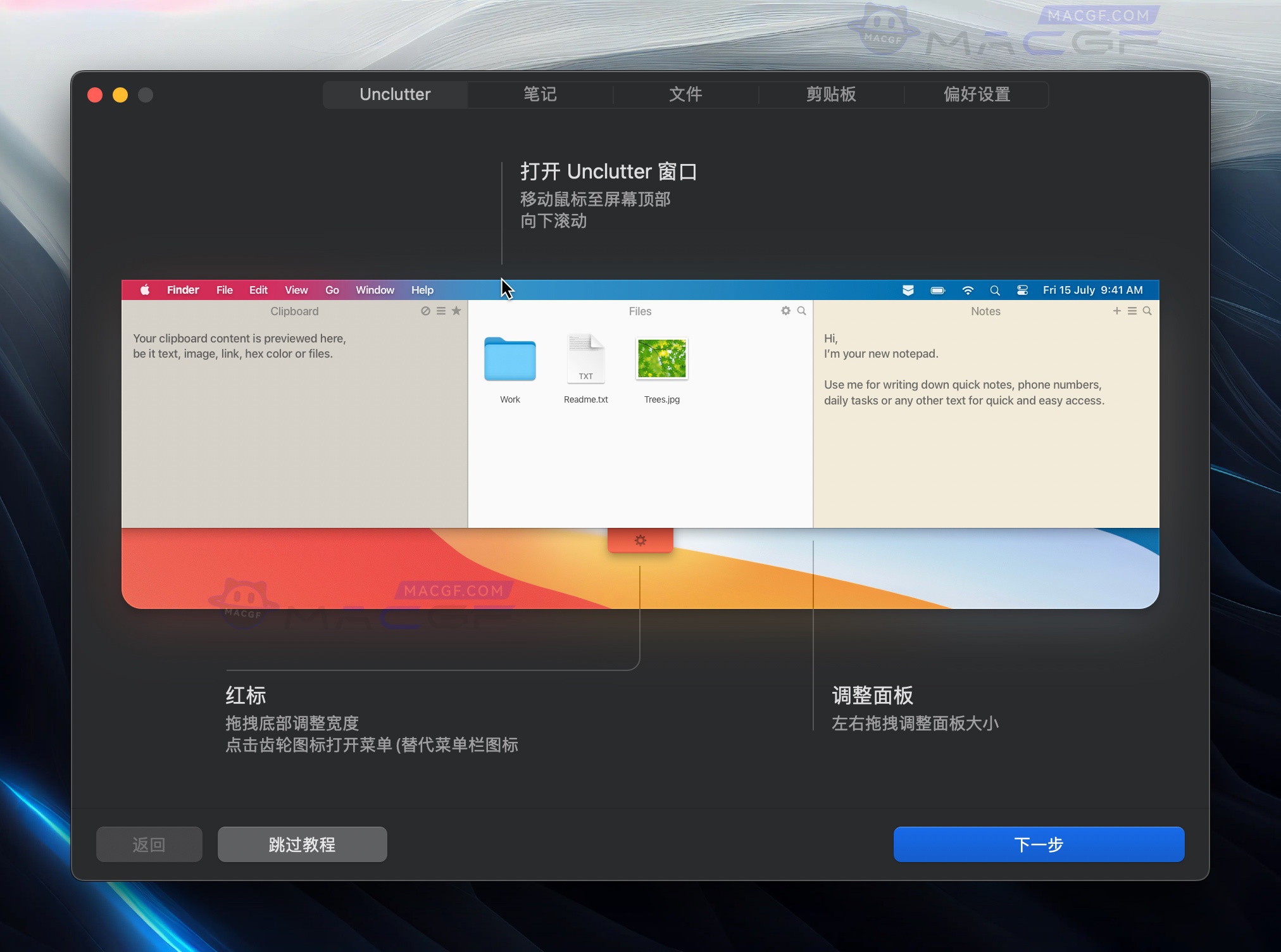Open the Clipboard panel hamburger menu

pos(440,311)
